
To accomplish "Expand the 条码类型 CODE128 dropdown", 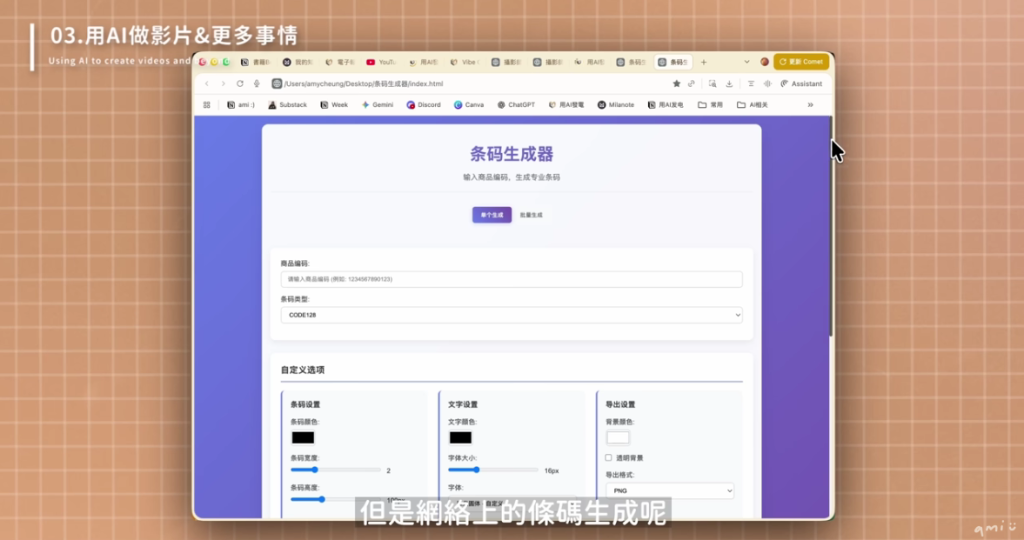I will tap(511, 315).
